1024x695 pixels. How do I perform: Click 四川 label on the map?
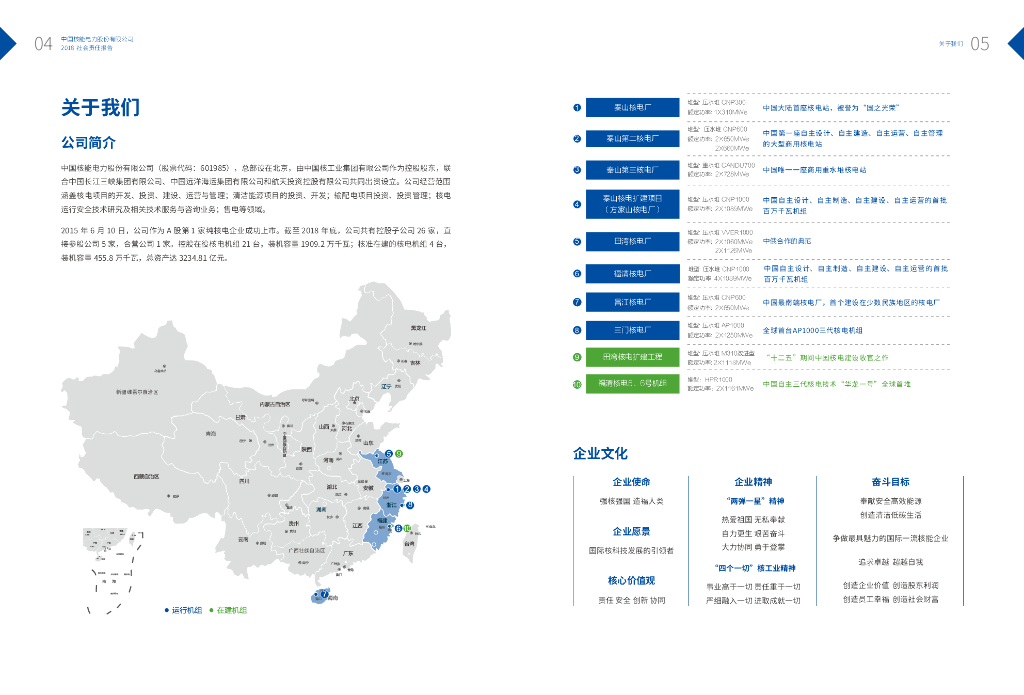[244, 481]
